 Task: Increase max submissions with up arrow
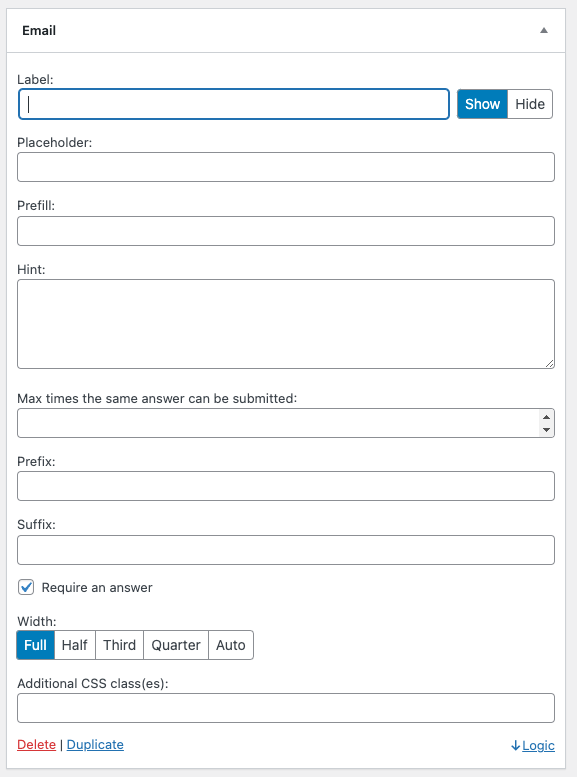tap(546, 417)
